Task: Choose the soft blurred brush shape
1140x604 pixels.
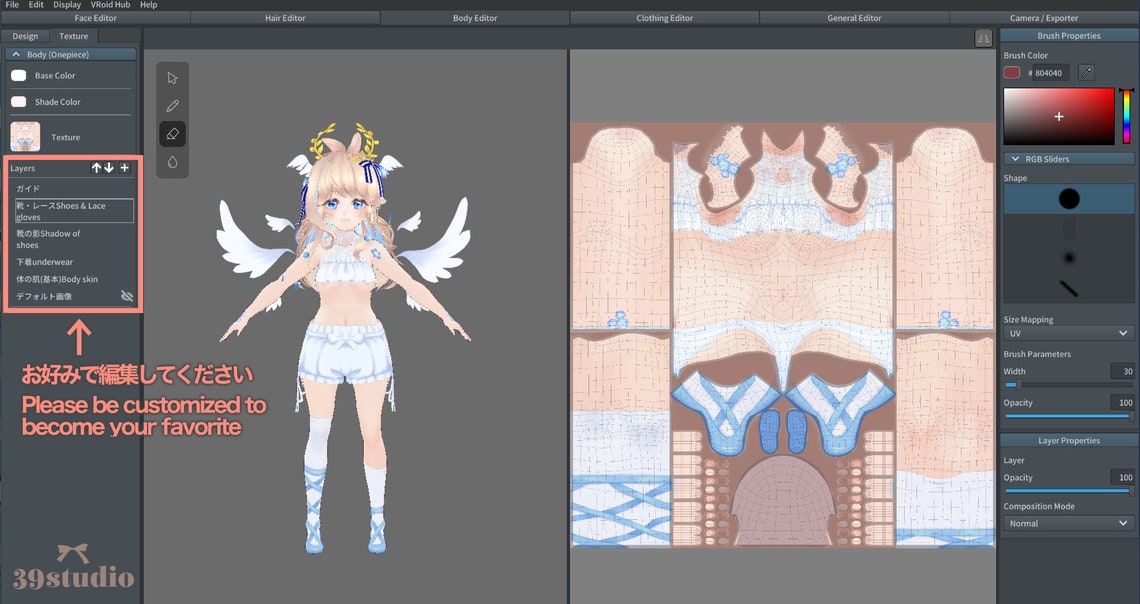Action: click(x=1069, y=258)
